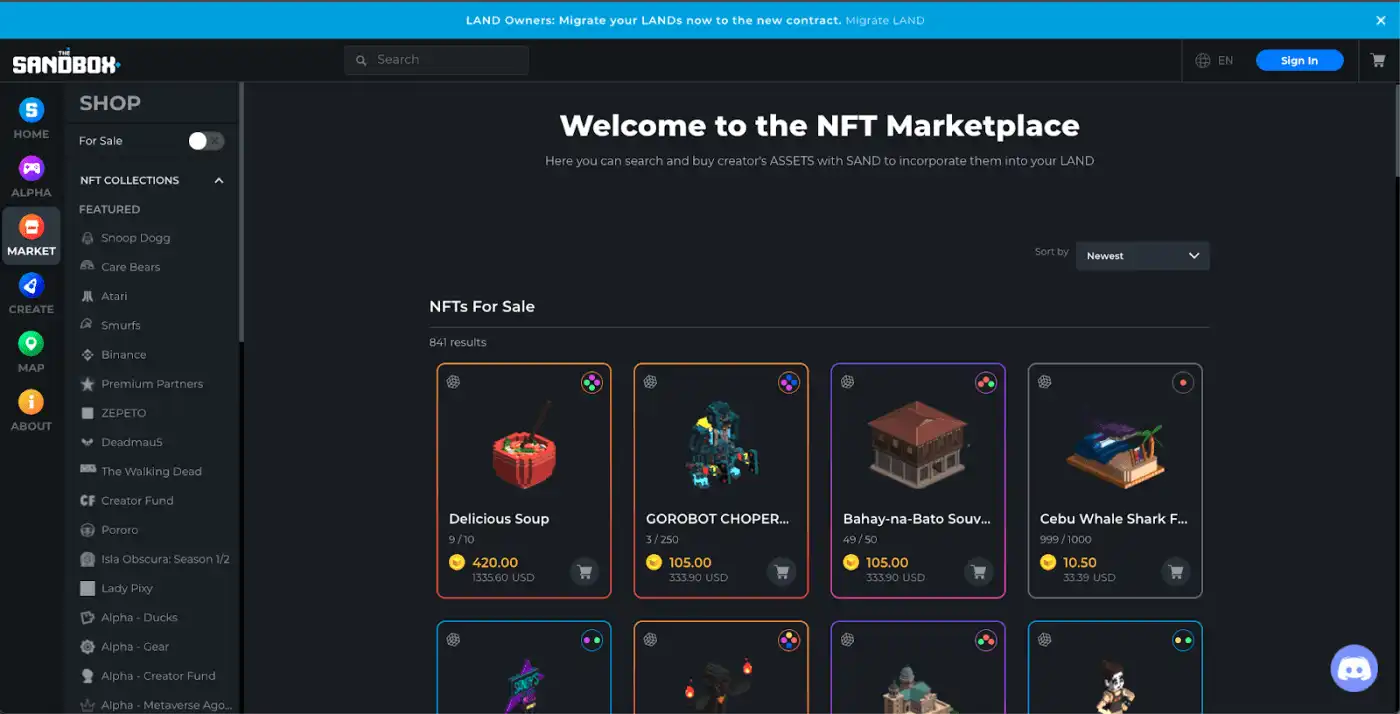Select Binance collection
Screen dimensions: 1400x714
pos(123,355)
